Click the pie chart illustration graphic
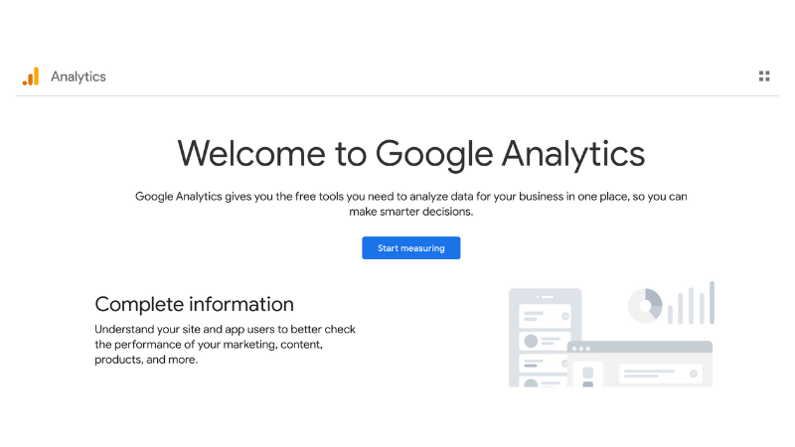 (x=645, y=306)
